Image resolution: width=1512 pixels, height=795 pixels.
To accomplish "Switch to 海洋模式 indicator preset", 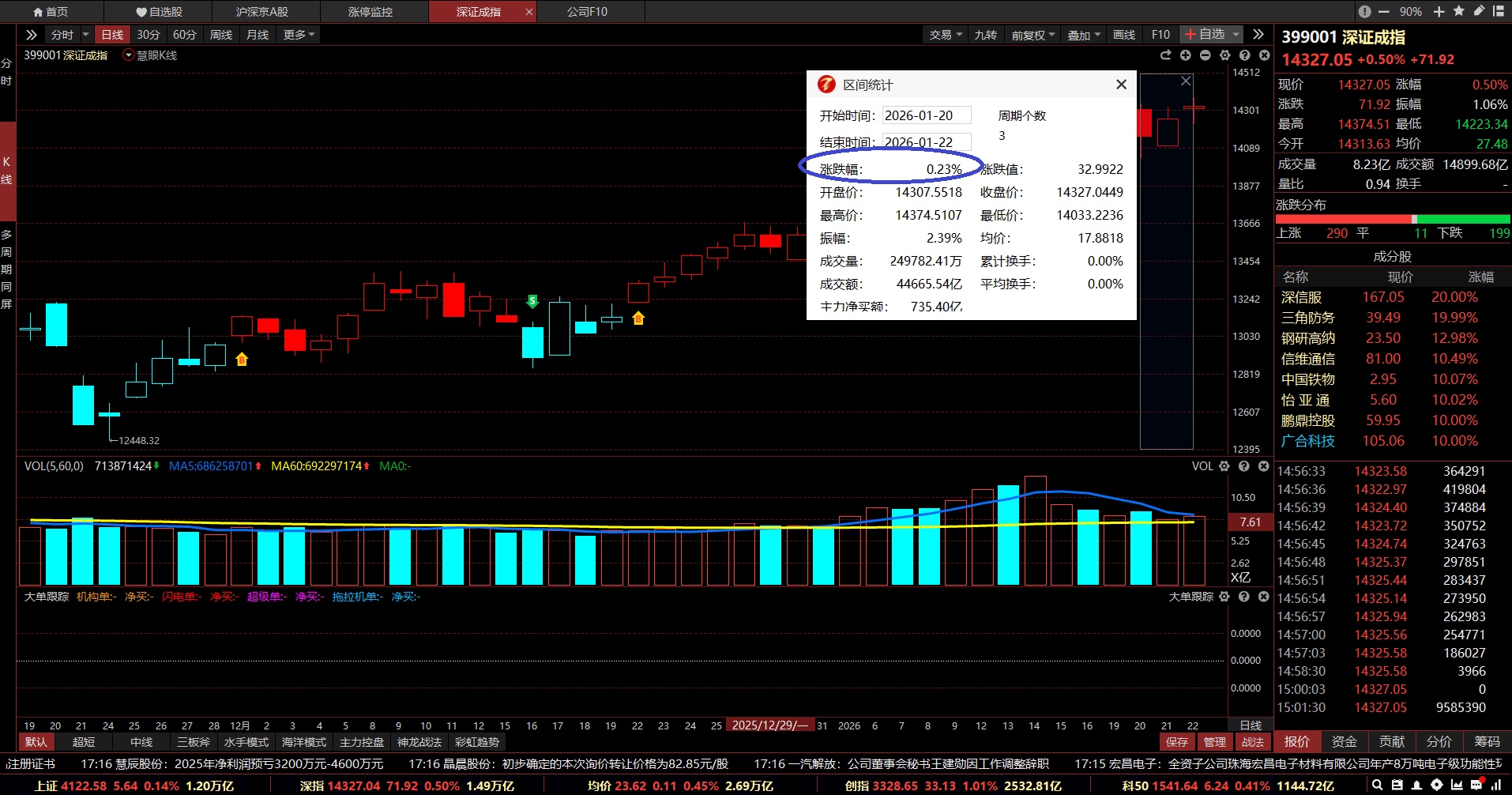I will coord(304,742).
